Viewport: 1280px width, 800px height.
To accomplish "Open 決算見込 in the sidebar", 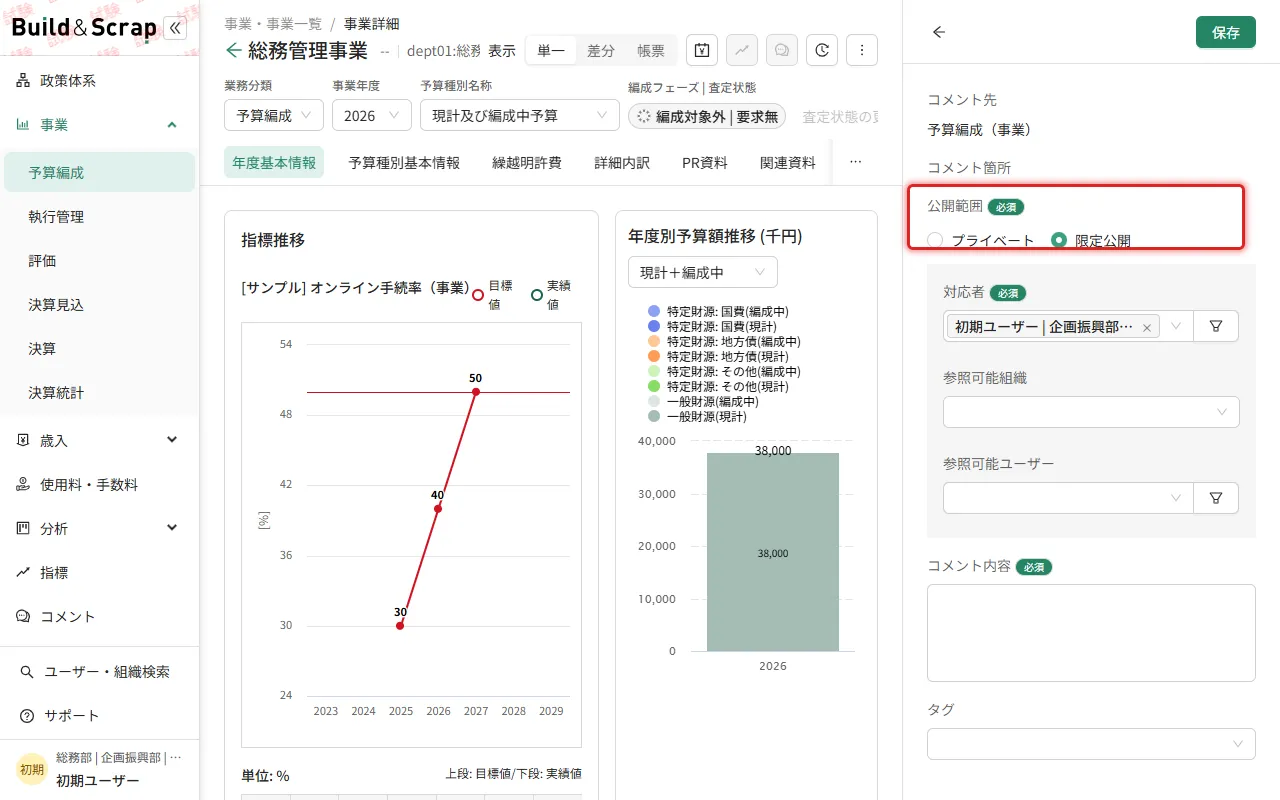I will click(x=99, y=304).
